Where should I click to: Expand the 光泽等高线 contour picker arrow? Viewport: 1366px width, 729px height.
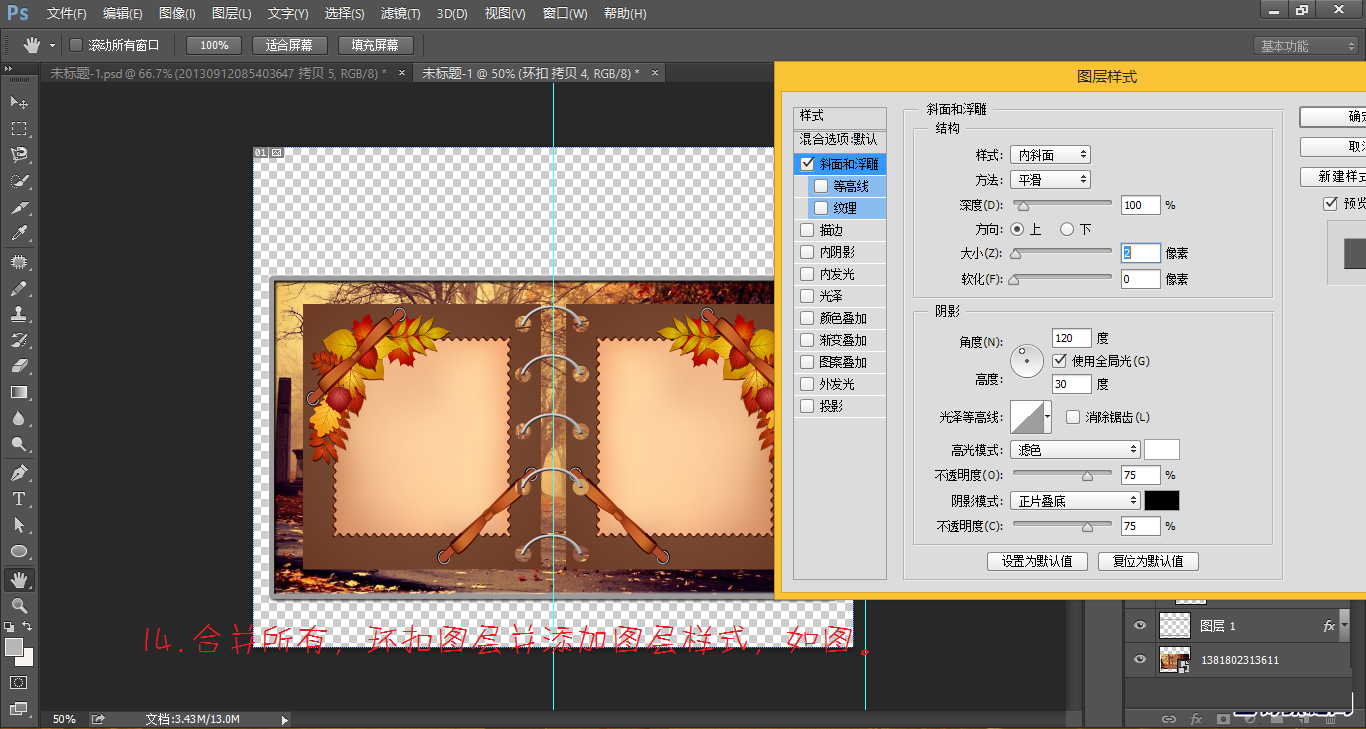click(x=1047, y=416)
